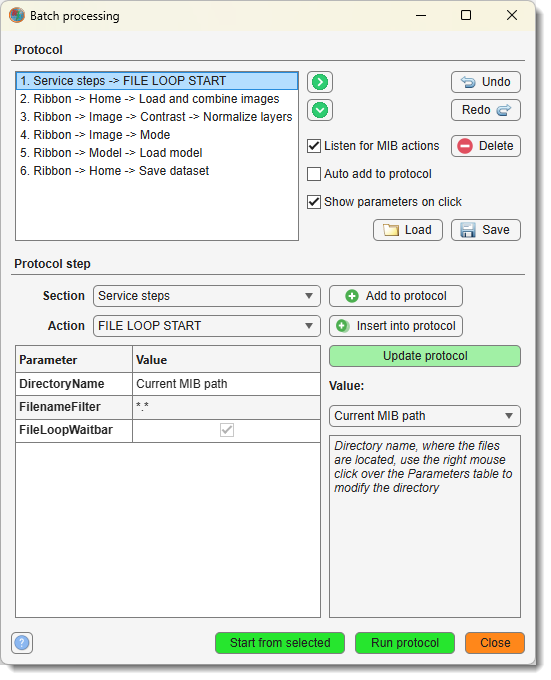Screen dimensions: 551x680
Task: Open the Section dropdown showing Service steps
Action: tap(207, 296)
